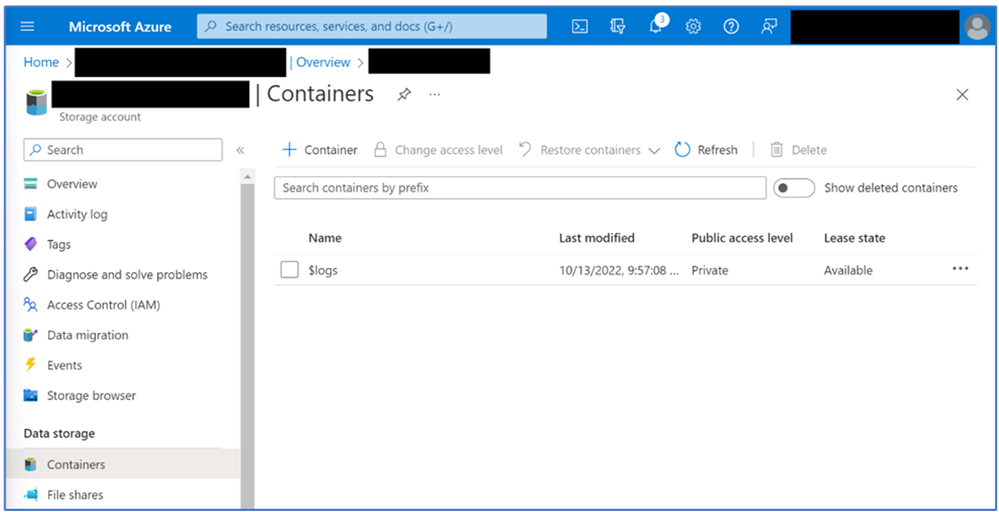Open the Directories and subscriptions filter icon
999x512 pixels.
coord(617,27)
